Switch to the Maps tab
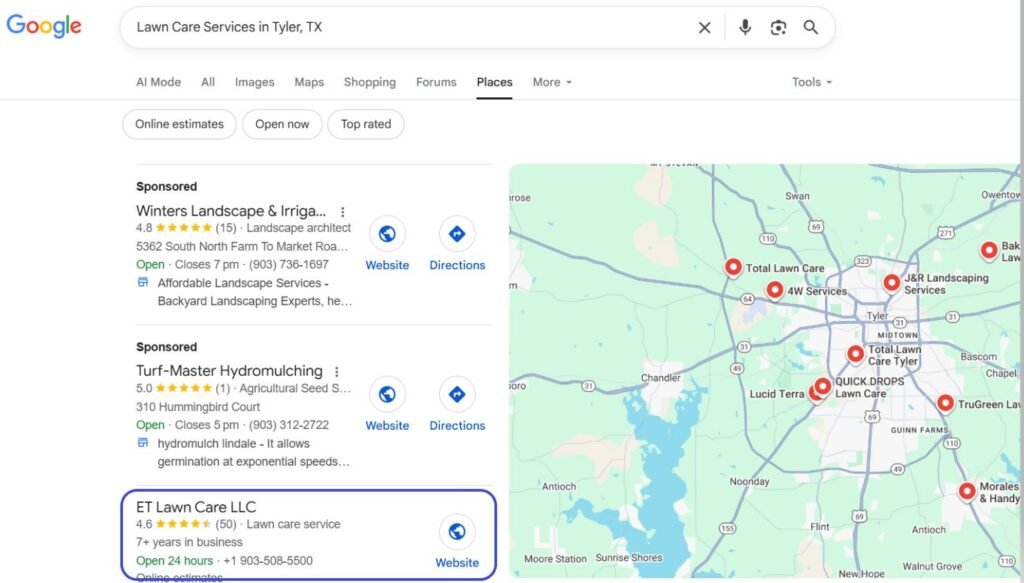1024x583 pixels. (309, 82)
